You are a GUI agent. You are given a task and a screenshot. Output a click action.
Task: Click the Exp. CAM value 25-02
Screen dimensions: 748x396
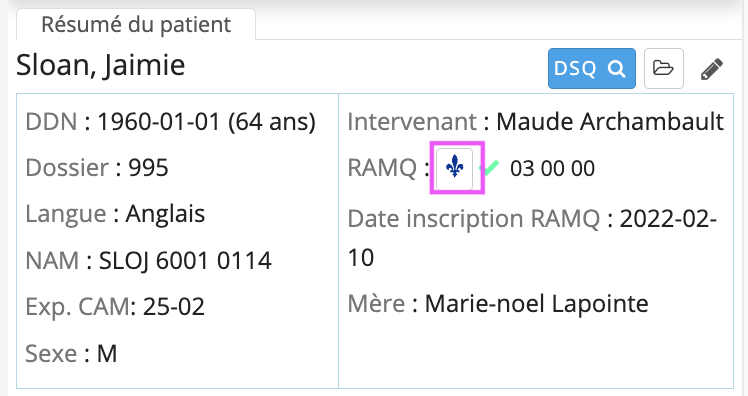tap(174, 306)
